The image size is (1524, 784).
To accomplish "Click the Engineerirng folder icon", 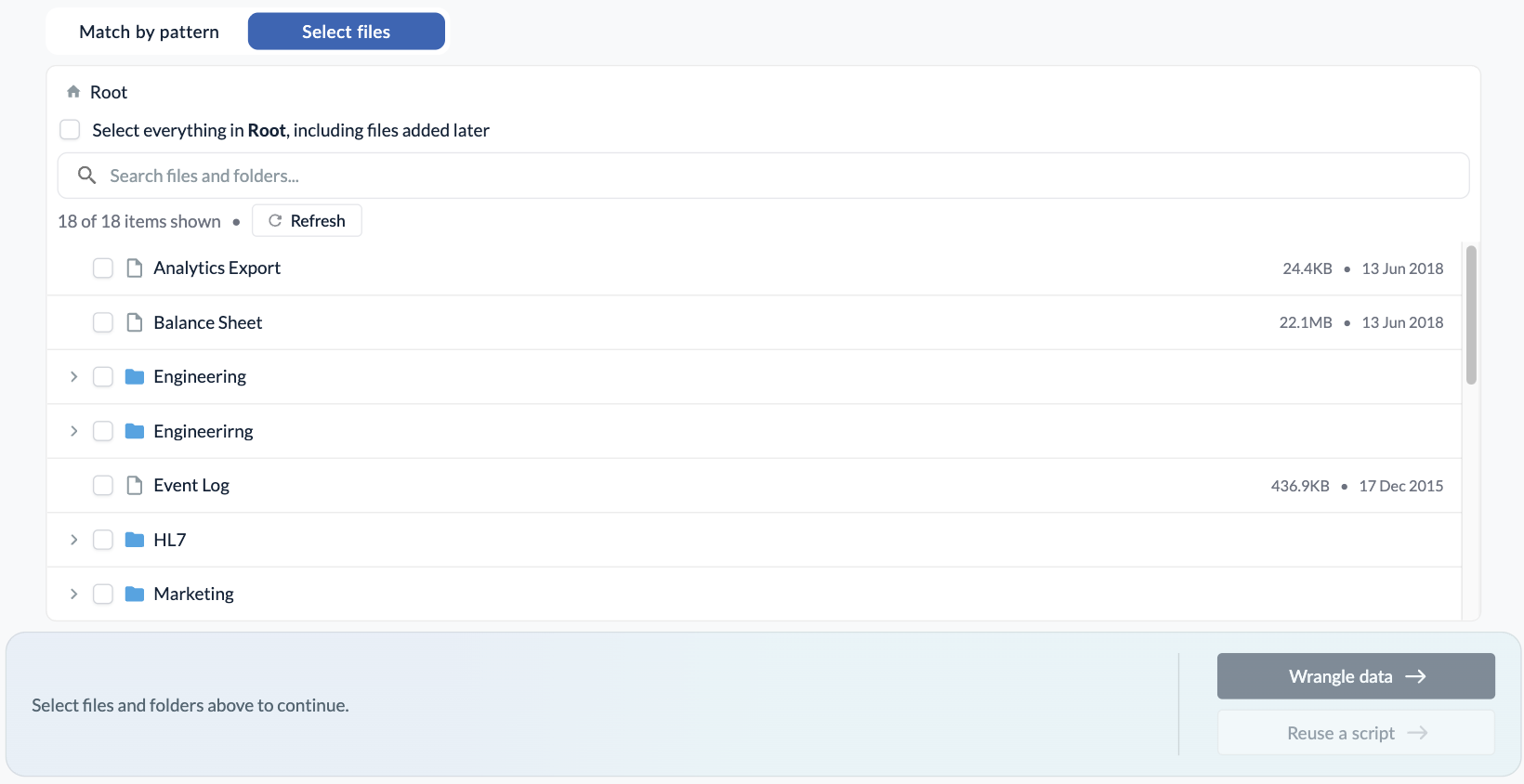I will coord(135,431).
